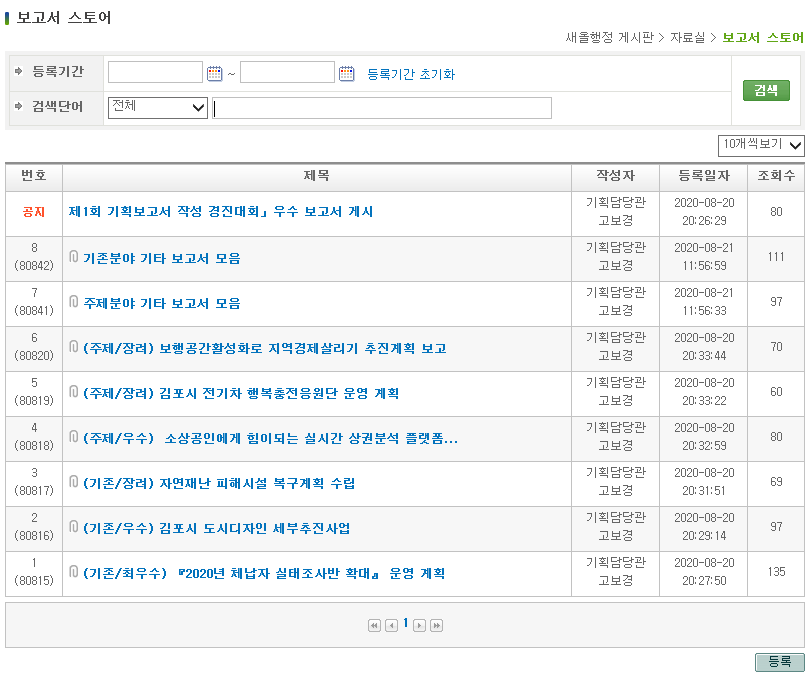Click the green 검색 search button
This screenshot has height=680, width=810.
(x=766, y=90)
